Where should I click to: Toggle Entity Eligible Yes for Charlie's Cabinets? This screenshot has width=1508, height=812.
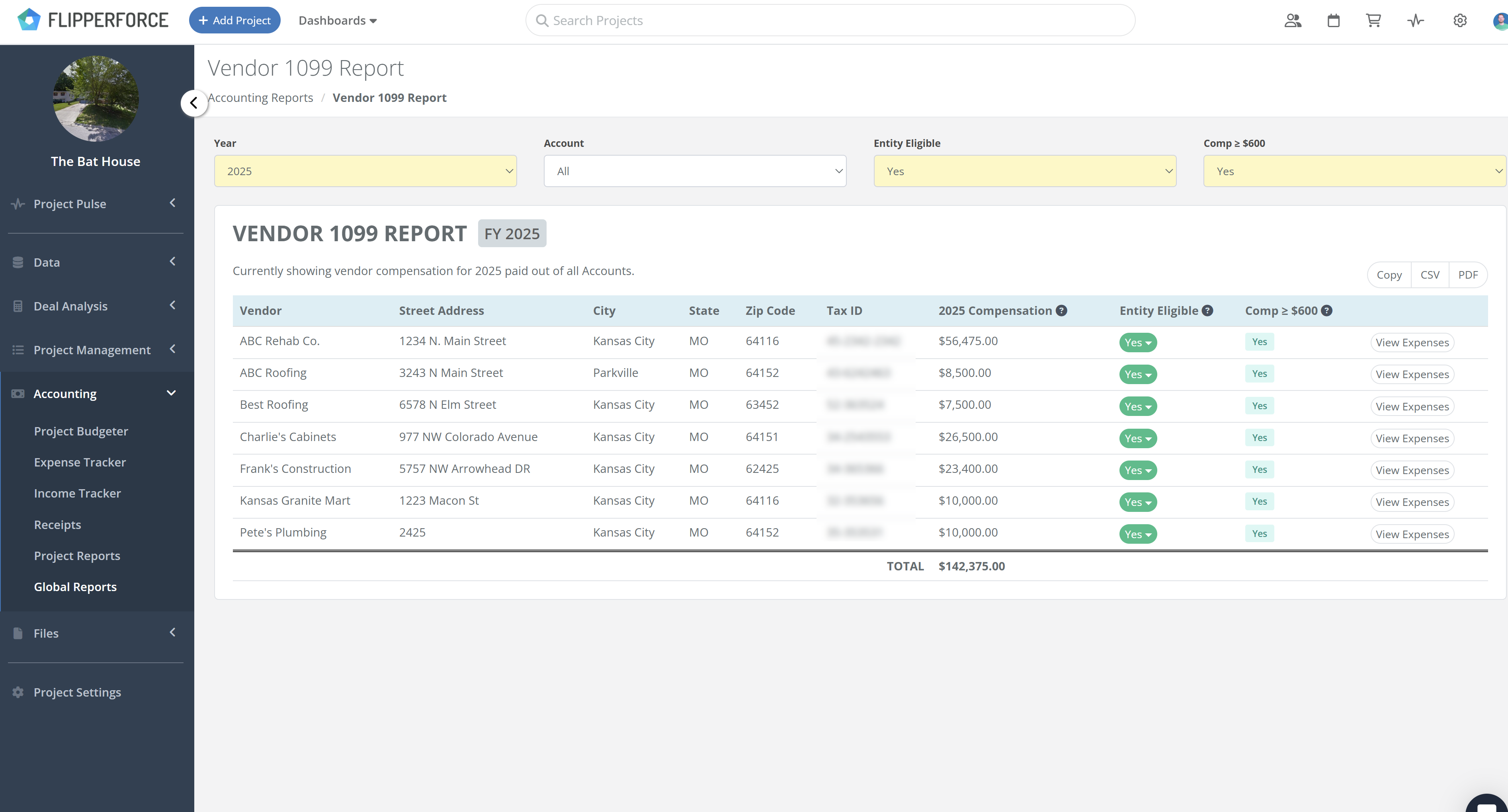(x=1137, y=439)
